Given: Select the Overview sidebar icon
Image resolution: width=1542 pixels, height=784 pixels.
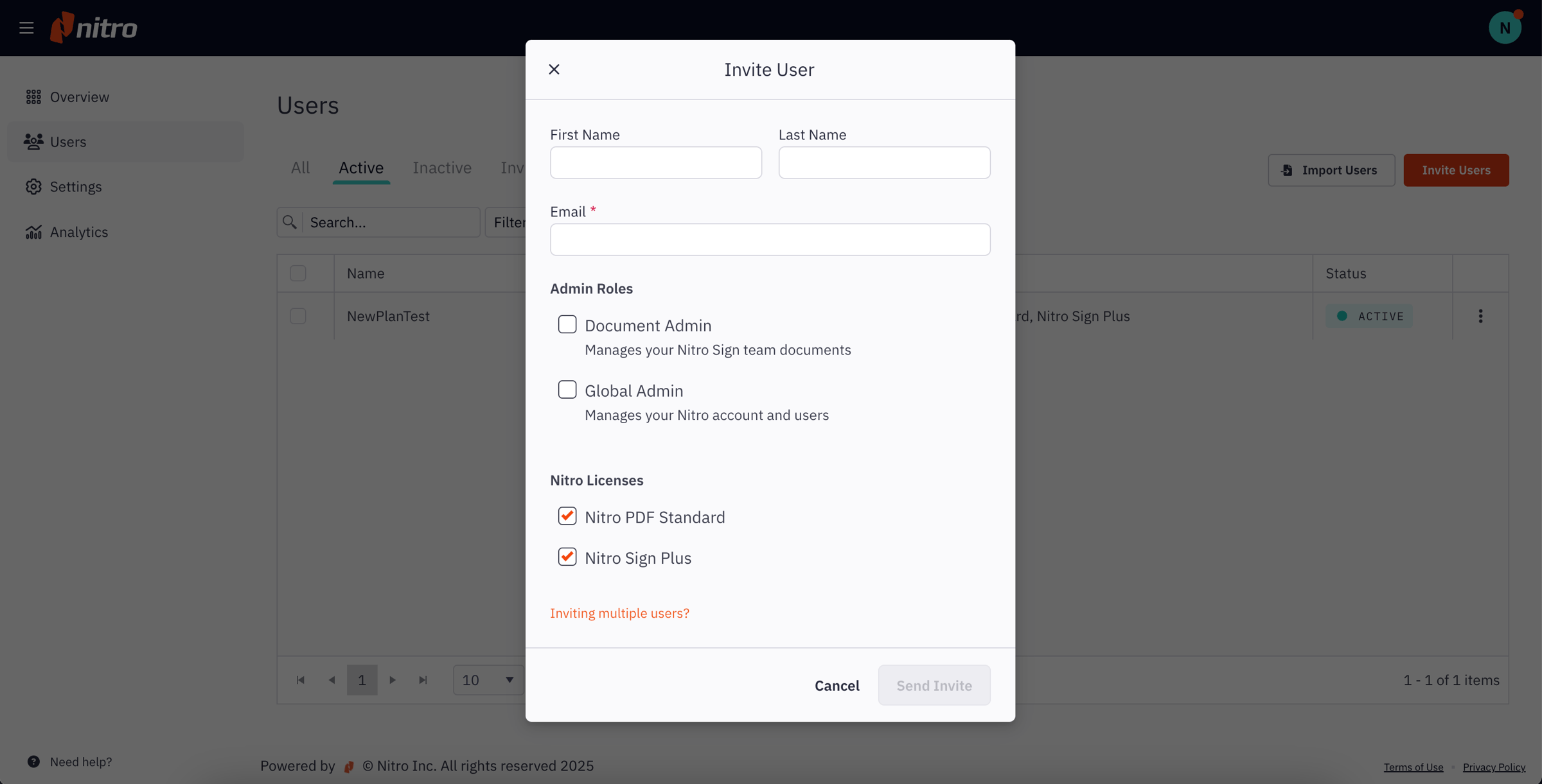Looking at the screenshot, I should click(x=34, y=96).
